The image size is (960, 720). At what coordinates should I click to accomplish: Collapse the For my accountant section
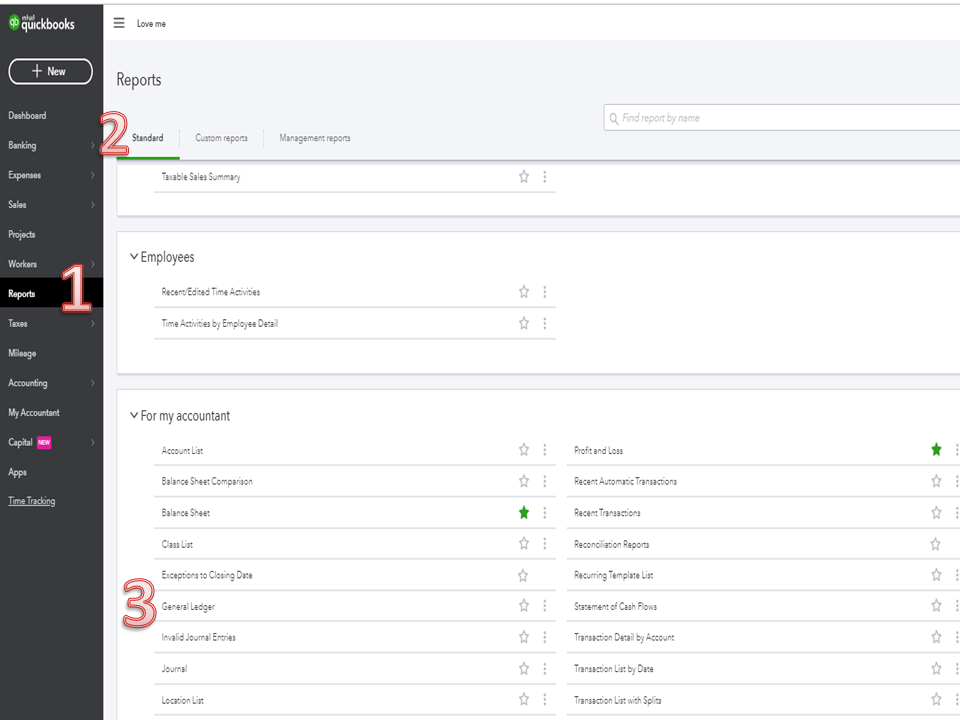coord(134,416)
